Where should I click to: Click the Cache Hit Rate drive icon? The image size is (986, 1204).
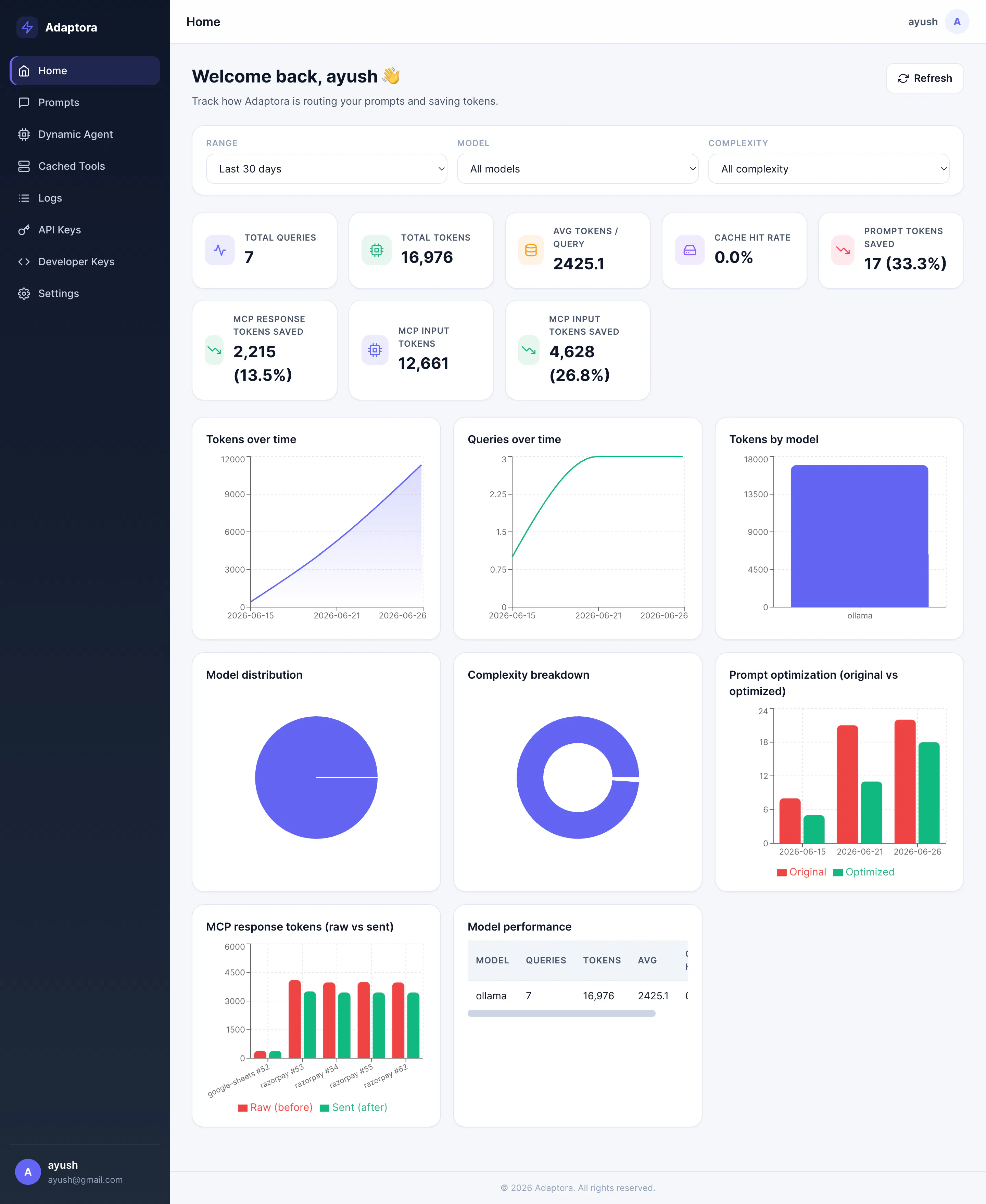690,250
